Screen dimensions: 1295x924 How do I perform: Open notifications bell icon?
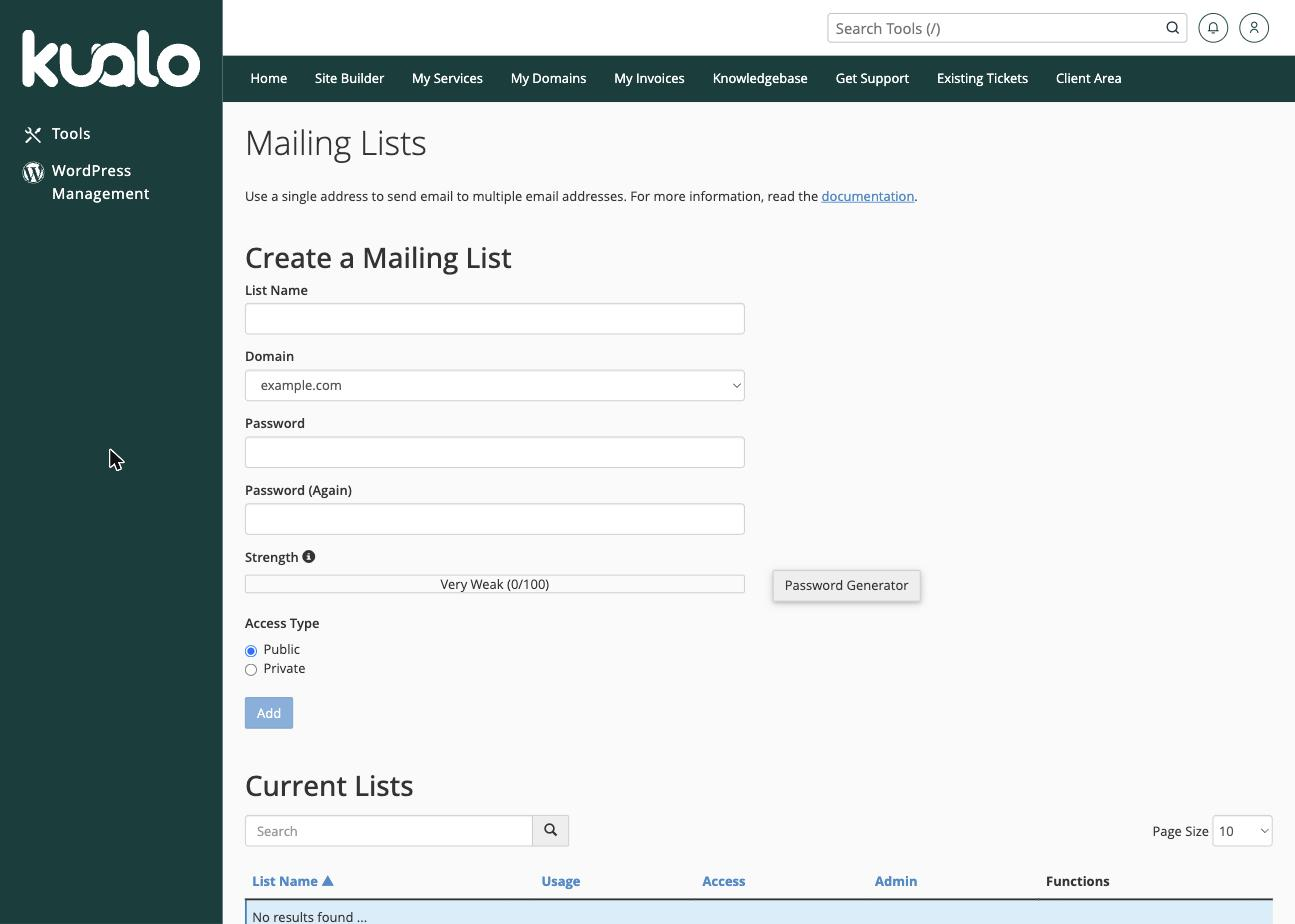[1213, 28]
